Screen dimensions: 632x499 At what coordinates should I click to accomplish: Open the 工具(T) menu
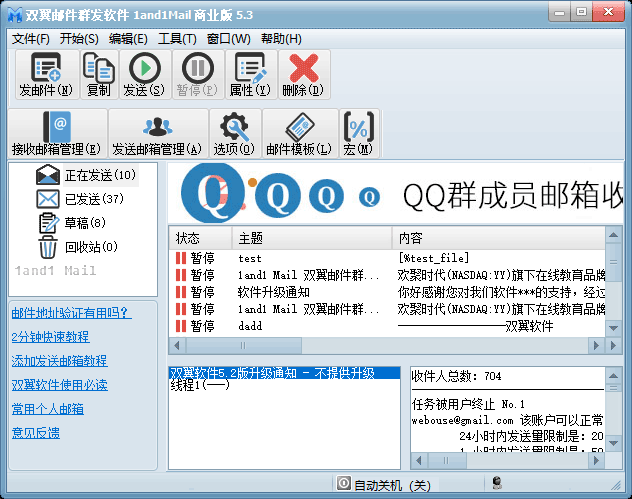pyautogui.click(x=177, y=39)
